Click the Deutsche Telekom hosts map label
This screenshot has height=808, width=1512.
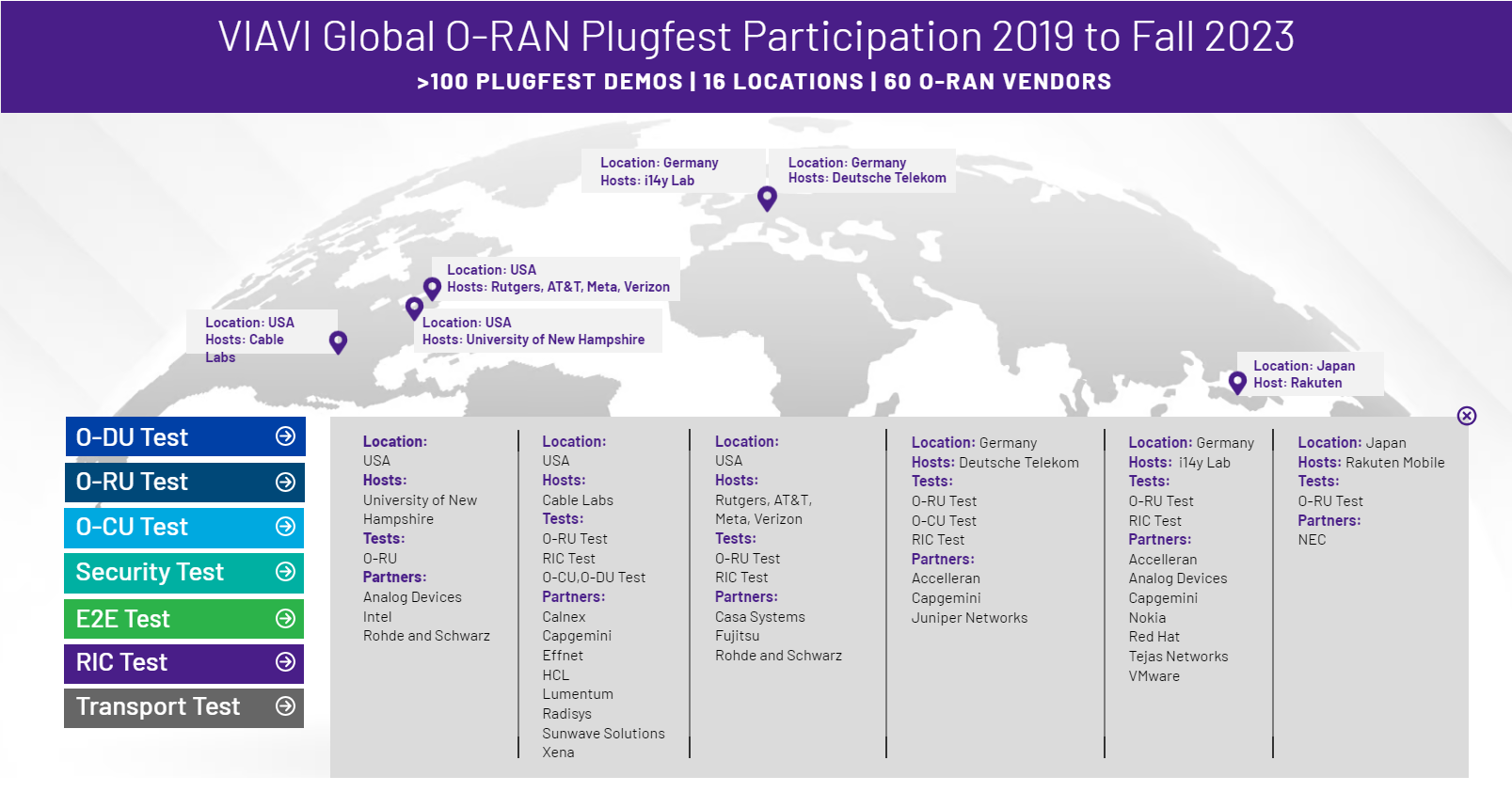(x=866, y=170)
